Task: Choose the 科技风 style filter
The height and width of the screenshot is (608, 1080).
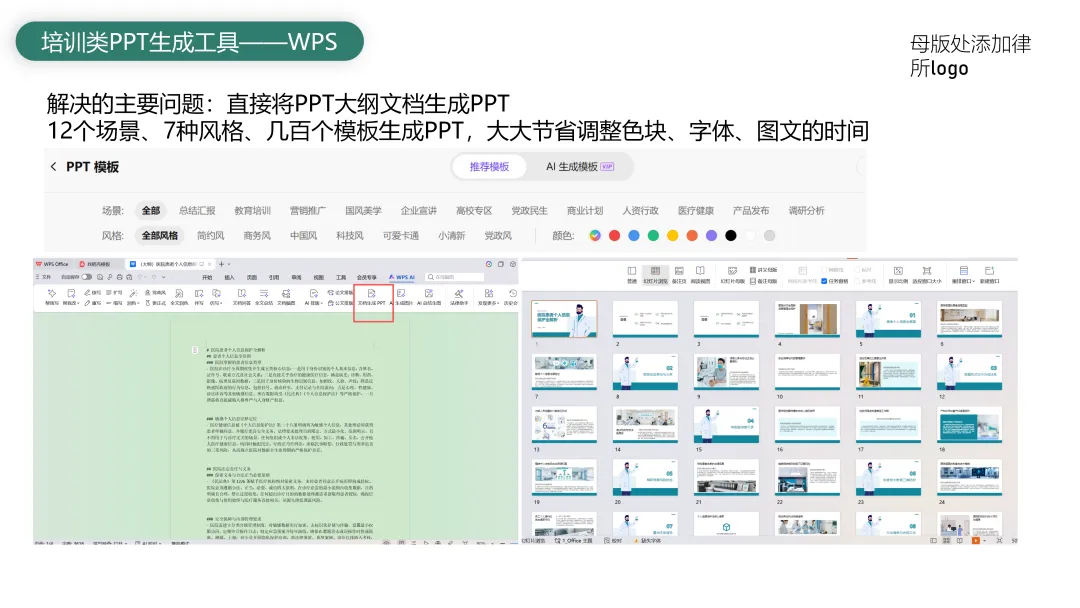Action: [x=350, y=235]
